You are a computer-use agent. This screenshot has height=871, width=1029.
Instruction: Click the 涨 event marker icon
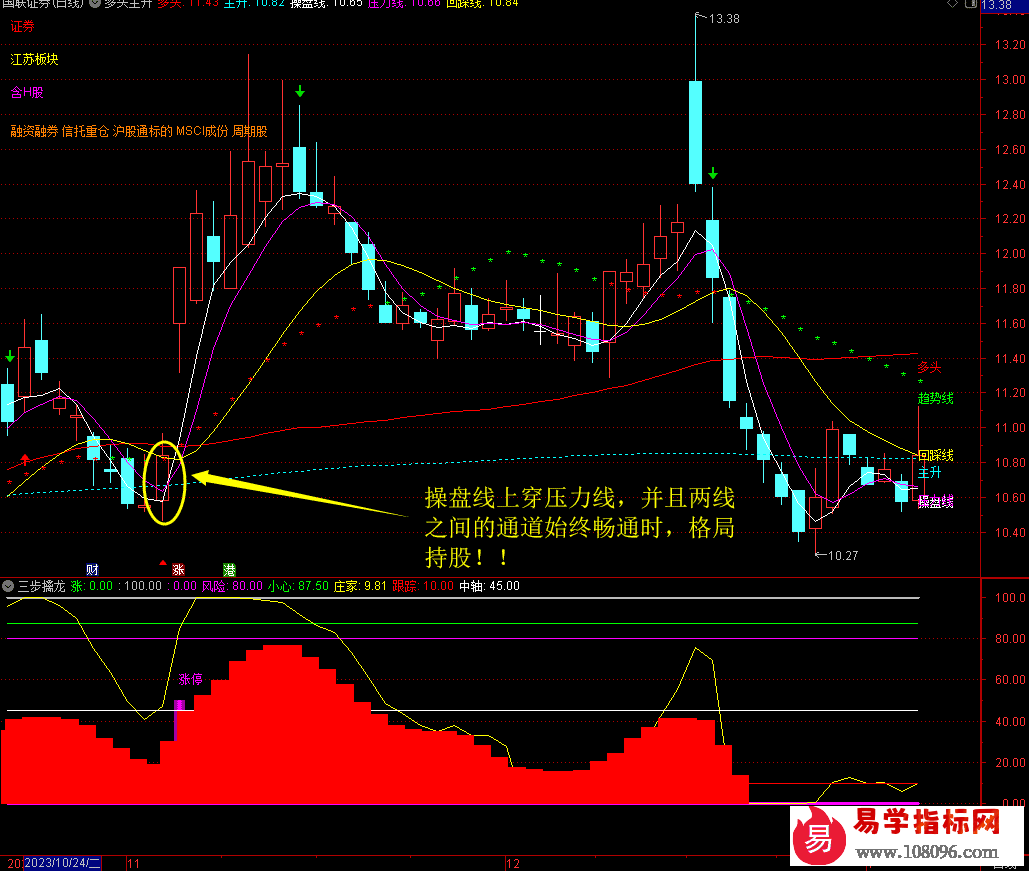pyautogui.click(x=178, y=569)
